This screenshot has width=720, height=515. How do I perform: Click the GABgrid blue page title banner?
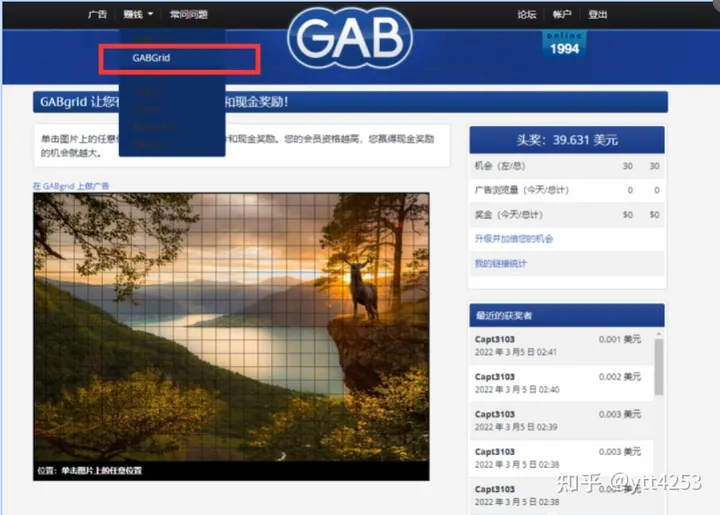350,102
